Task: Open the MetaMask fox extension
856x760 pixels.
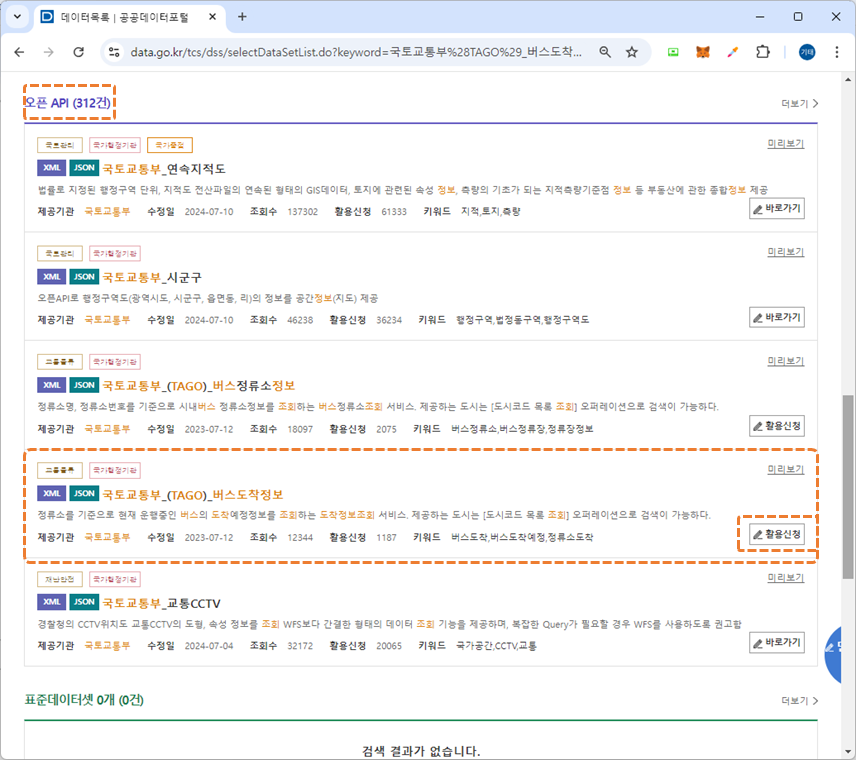Action: point(703,52)
